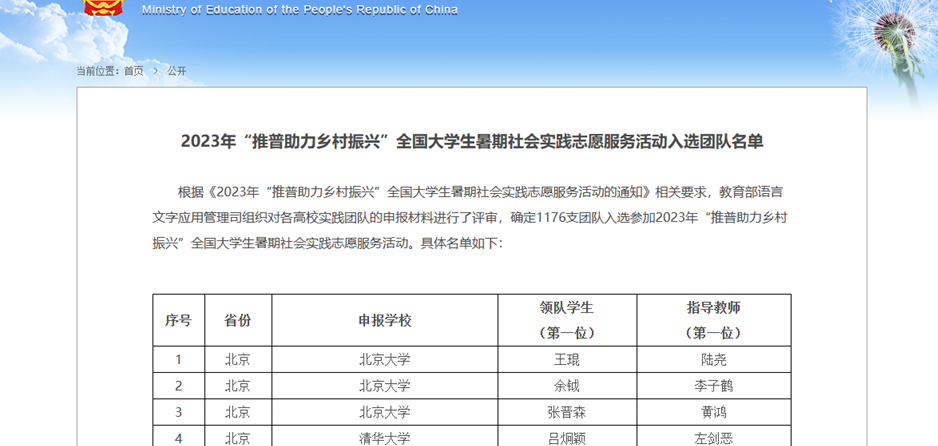Click the paragraph line beginning 根据《2023年
Screen dimensions: 938x446
(481, 193)
